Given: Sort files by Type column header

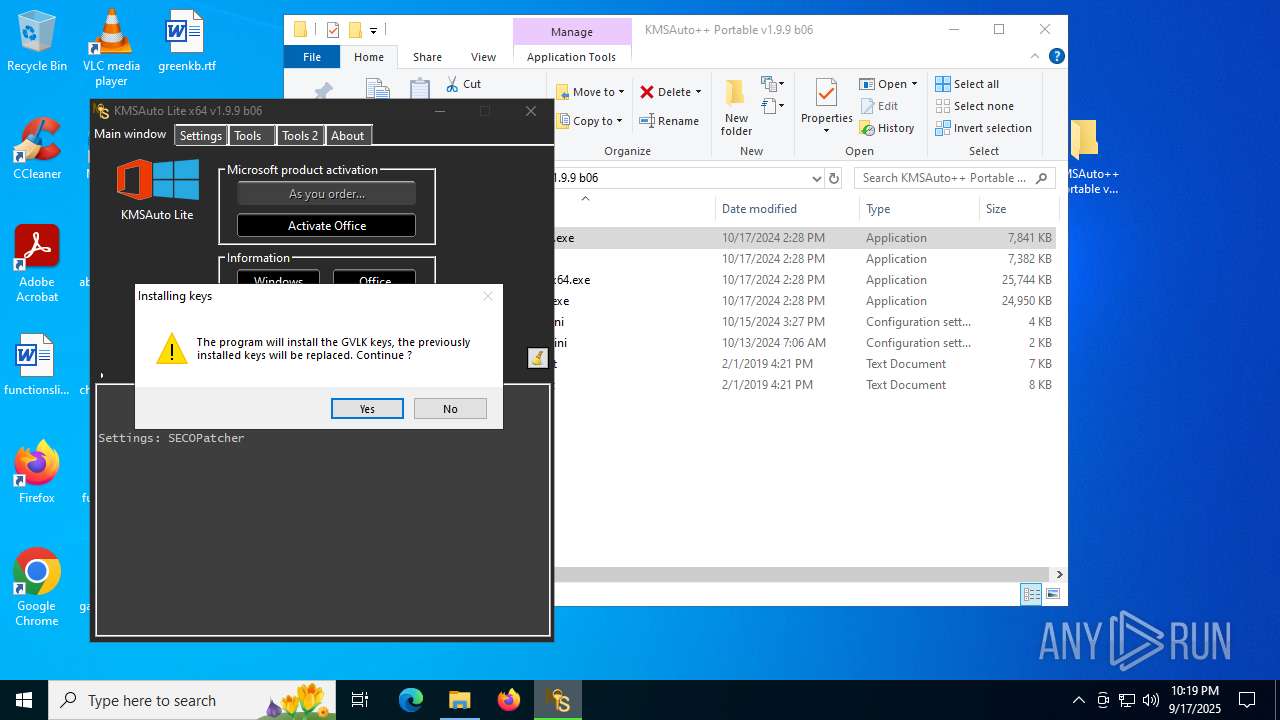Looking at the screenshot, I should click(x=919, y=209).
